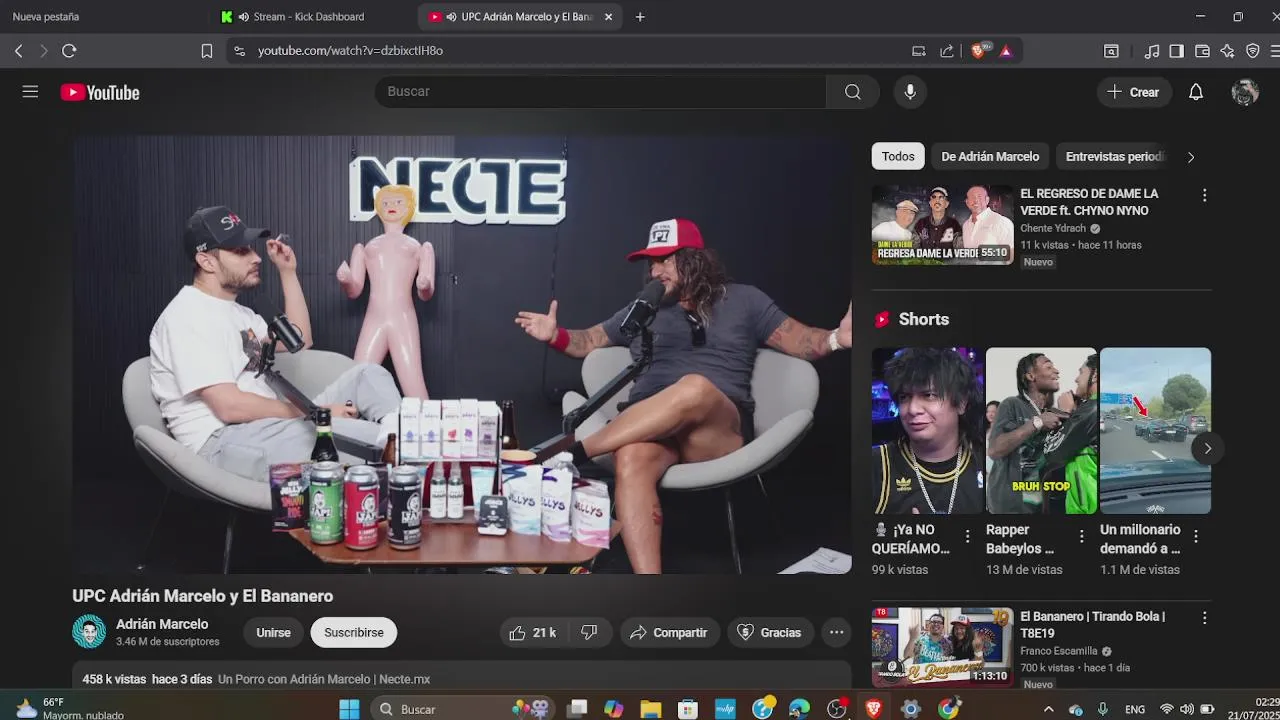Screen dimensions: 1280x720
Task: Open the Adrián Marcelo channel name link
Action: (162, 624)
